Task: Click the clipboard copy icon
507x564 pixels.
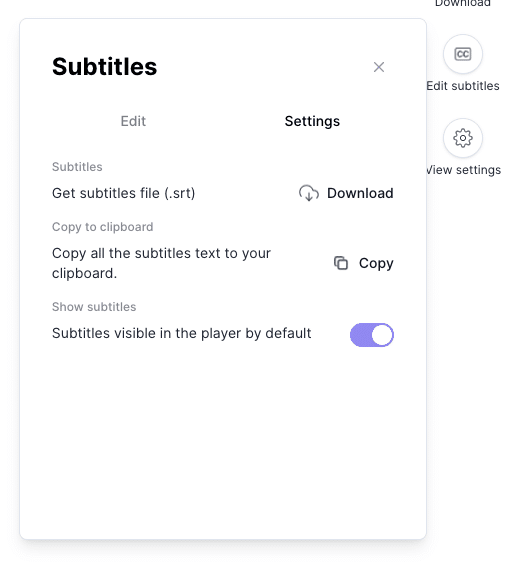Action: [x=341, y=263]
